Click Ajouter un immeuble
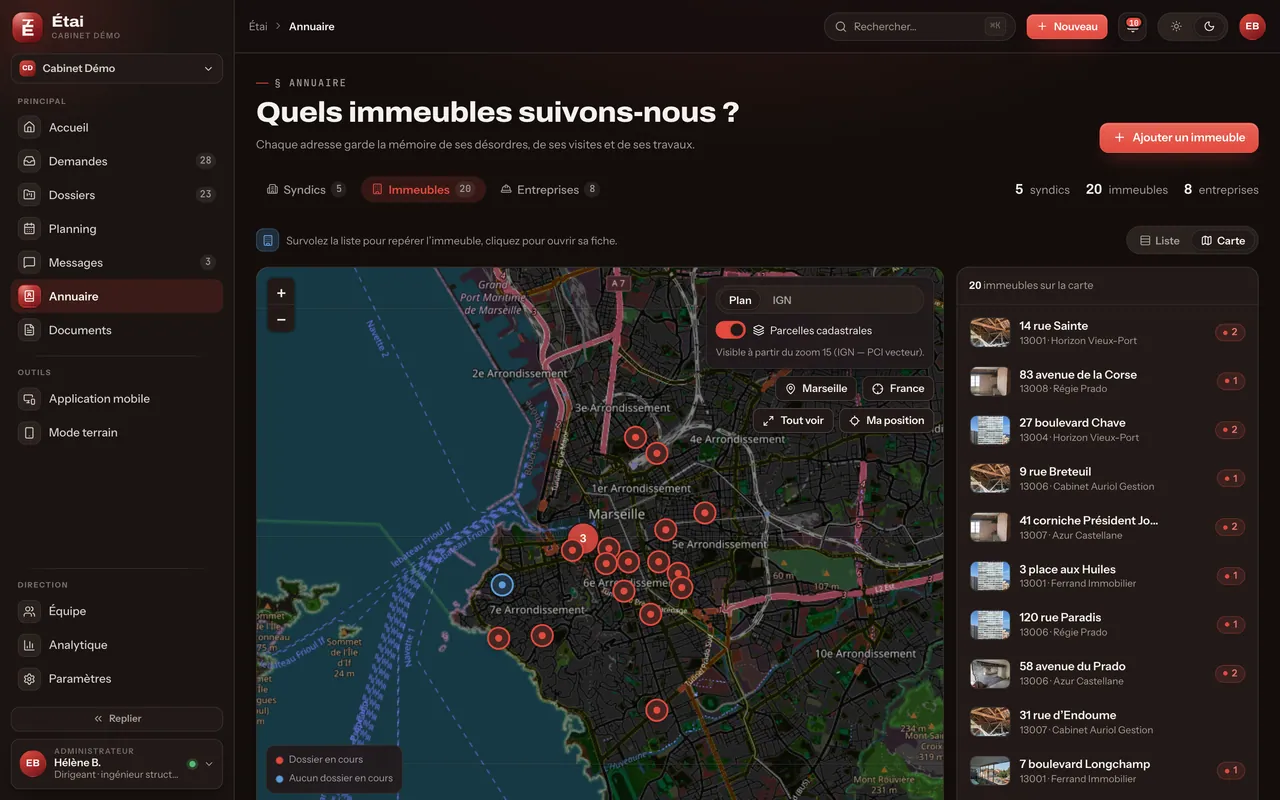1280x800 pixels. click(1179, 138)
